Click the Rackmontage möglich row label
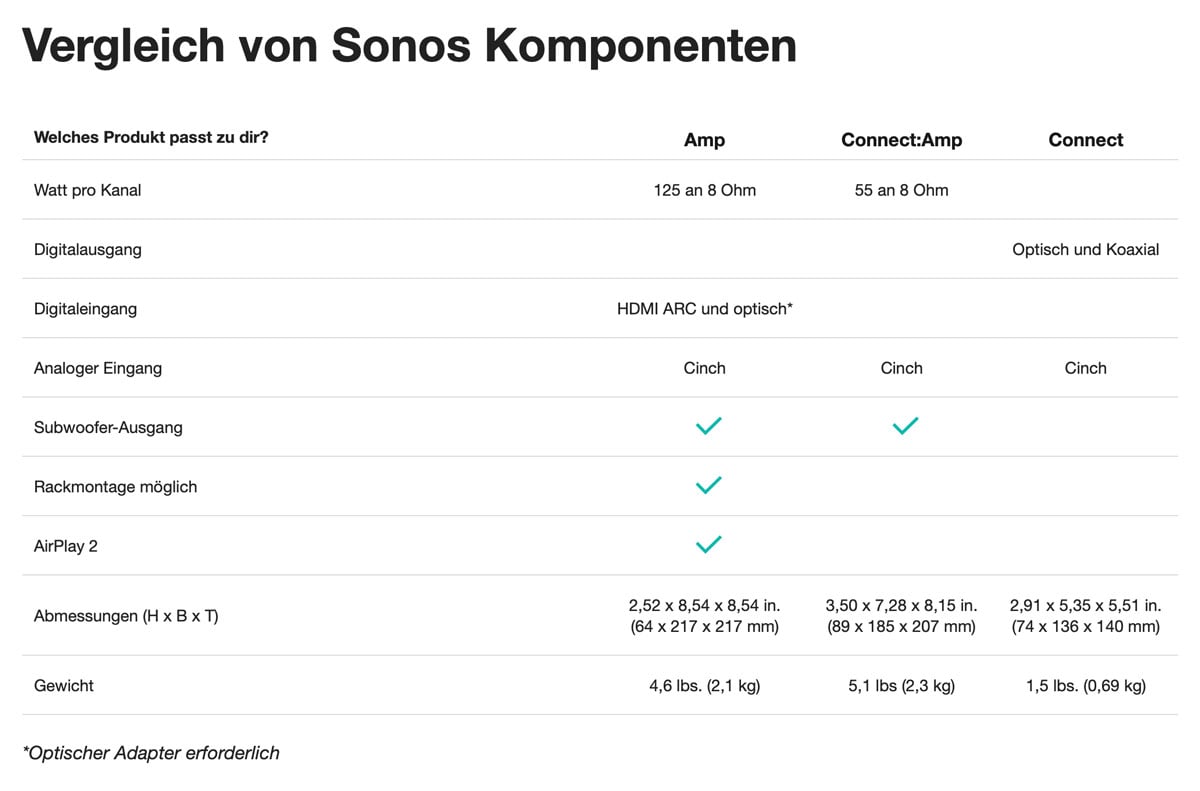 pyautogui.click(x=115, y=487)
